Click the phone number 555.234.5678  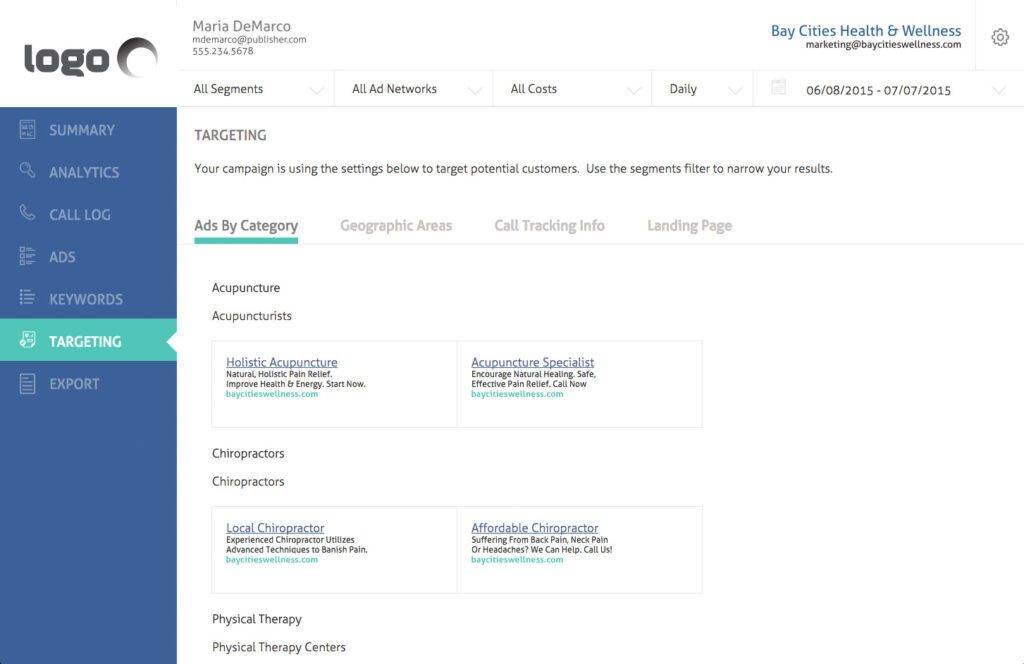pos(223,52)
